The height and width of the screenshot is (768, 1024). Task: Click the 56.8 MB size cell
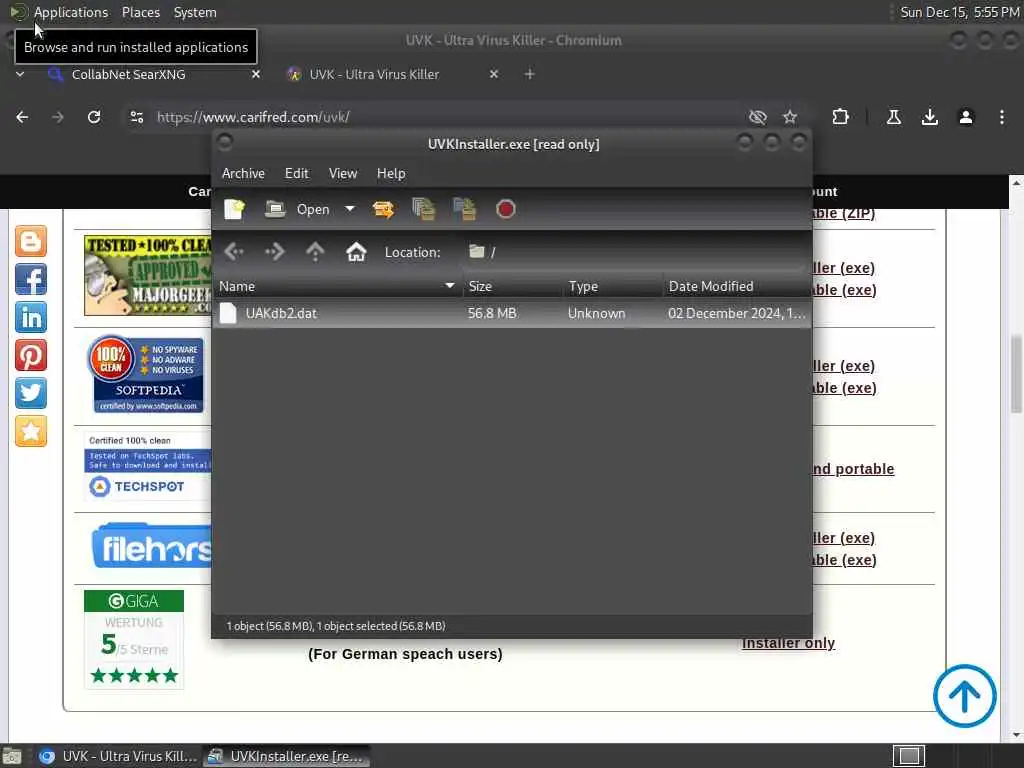point(492,313)
